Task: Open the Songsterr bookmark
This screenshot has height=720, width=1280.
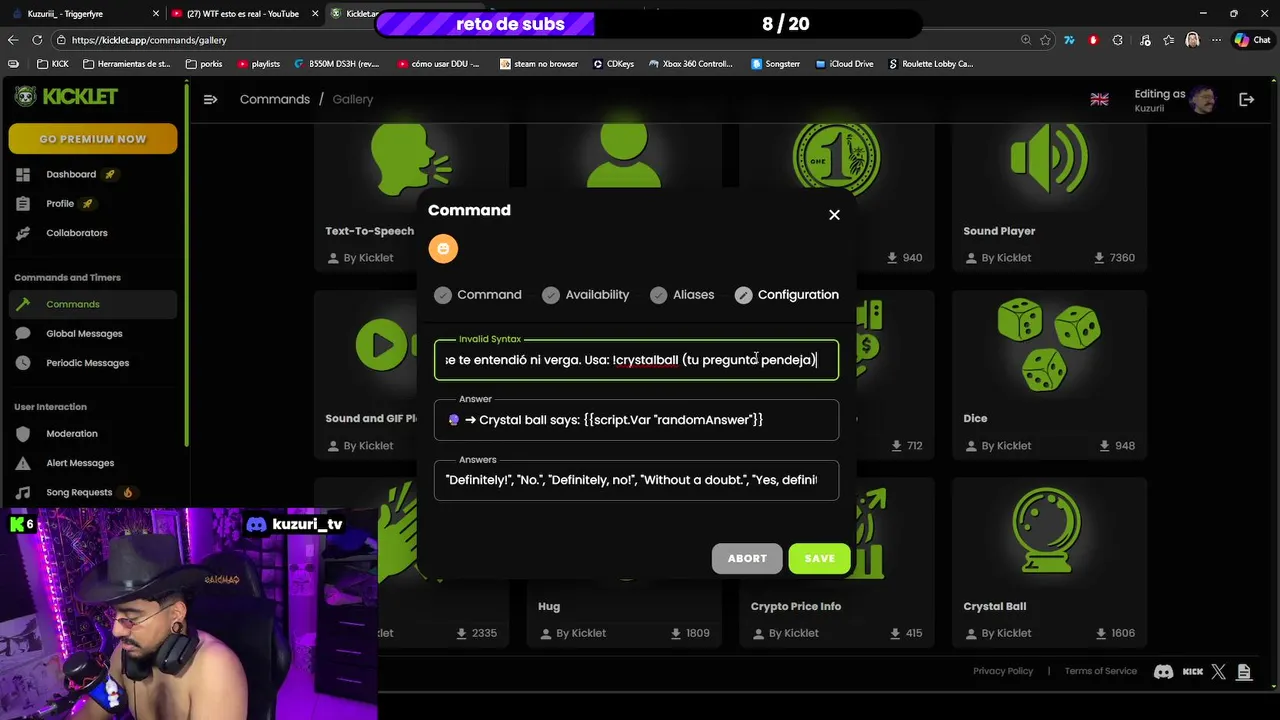Action: [x=776, y=64]
